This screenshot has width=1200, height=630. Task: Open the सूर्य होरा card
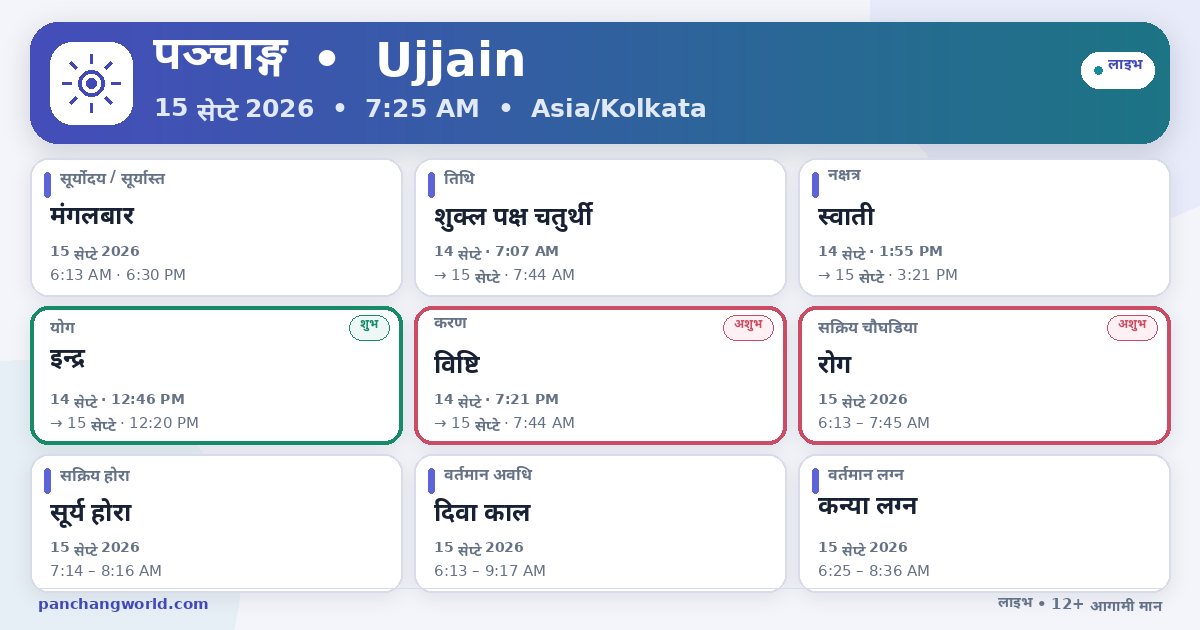click(x=216, y=523)
